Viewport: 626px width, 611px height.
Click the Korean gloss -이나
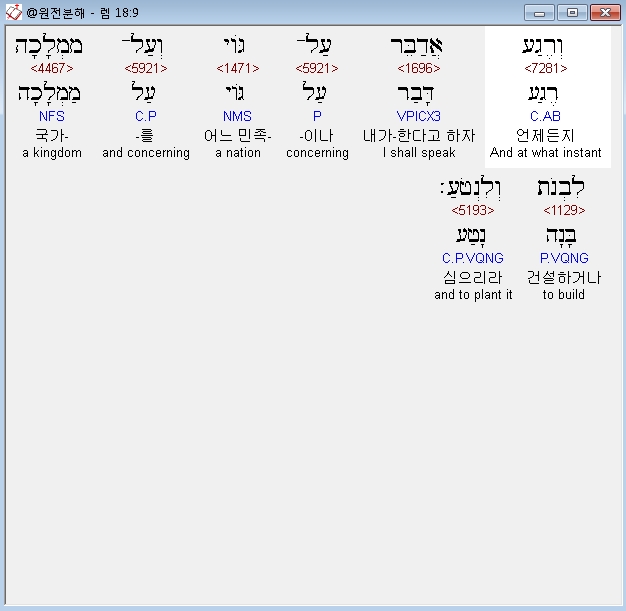tap(317, 135)
